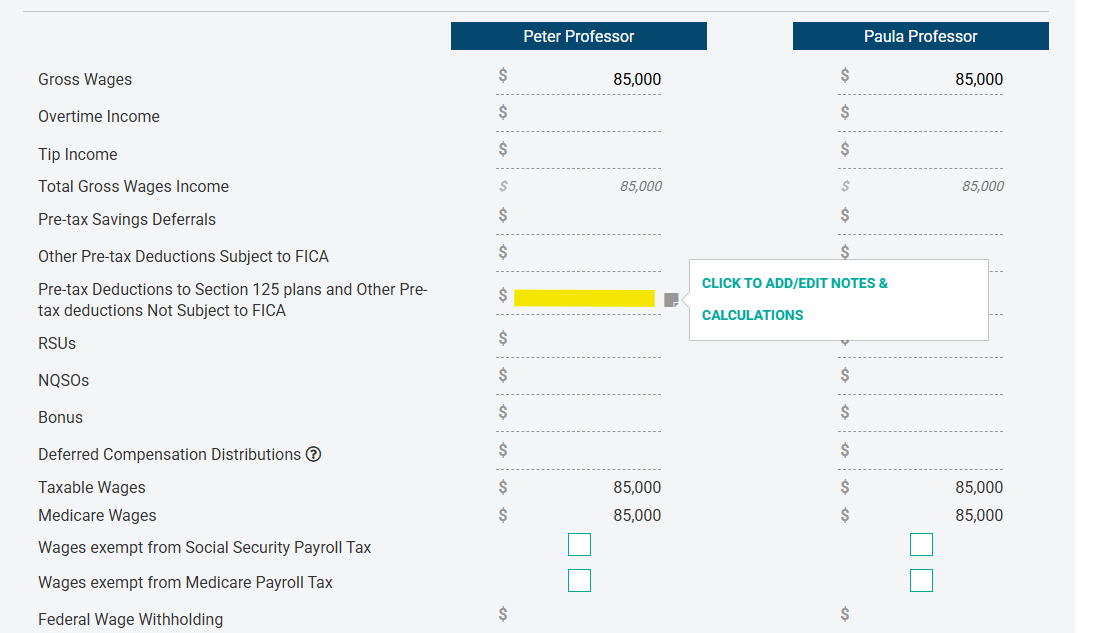Select the Peter Professor column header
The width and height of the screenshot is (1096, 633).
(x=578, y=36)
